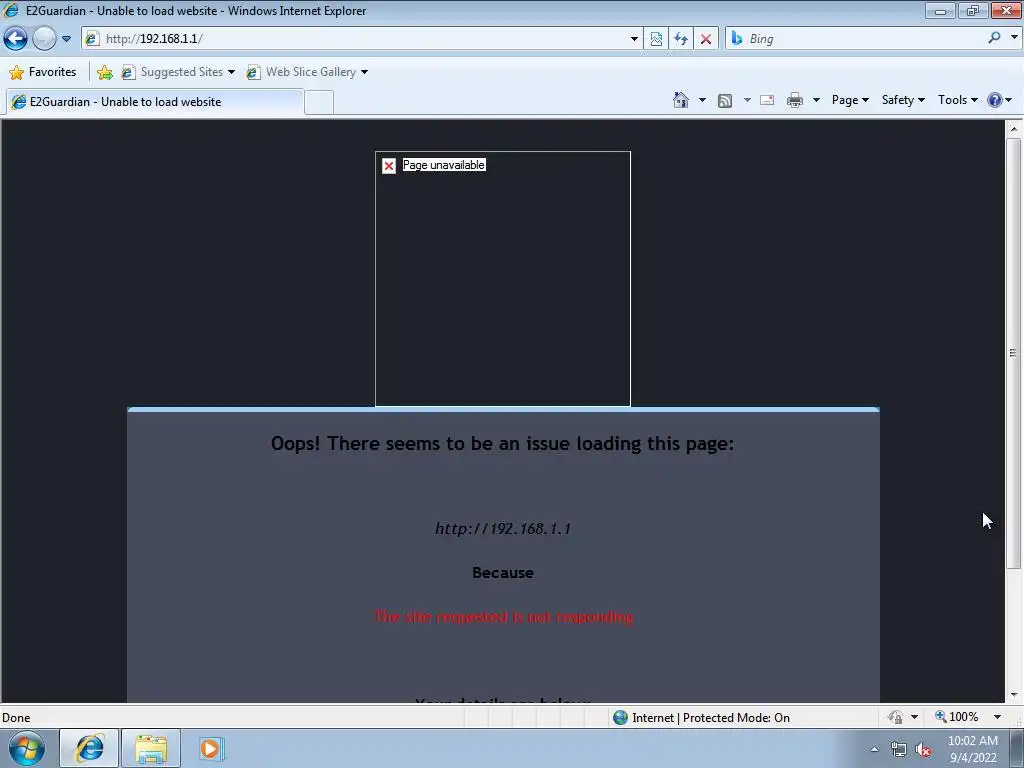1024x768 pixels.
Task: Click the muted volume tray icon
Action: [923, 750]
